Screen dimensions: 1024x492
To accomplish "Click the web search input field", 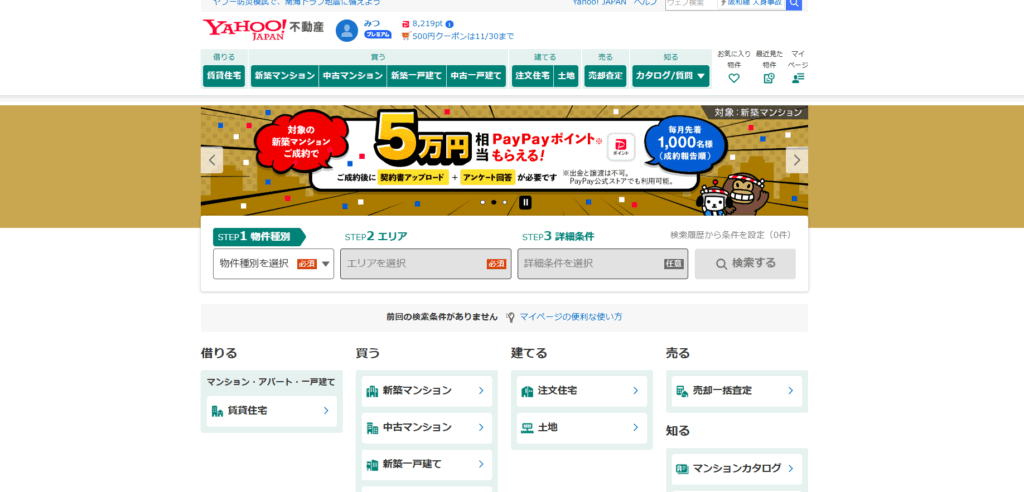I will 690,4.
